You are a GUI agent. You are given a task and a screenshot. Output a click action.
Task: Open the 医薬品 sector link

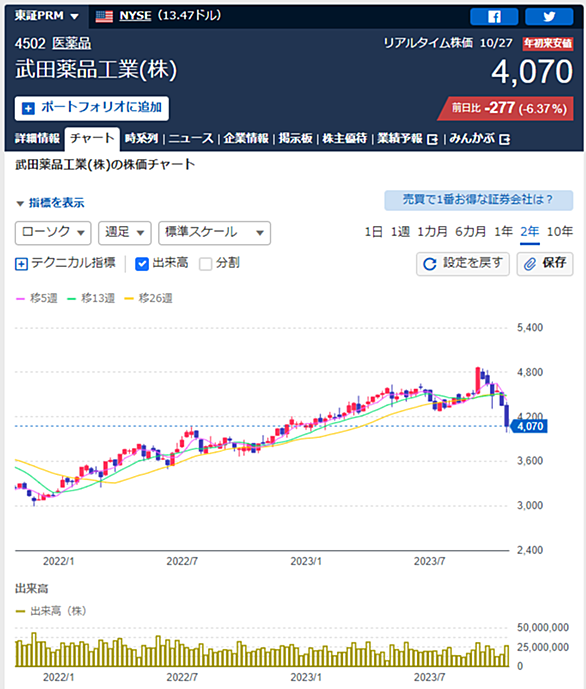coord(72,43)
